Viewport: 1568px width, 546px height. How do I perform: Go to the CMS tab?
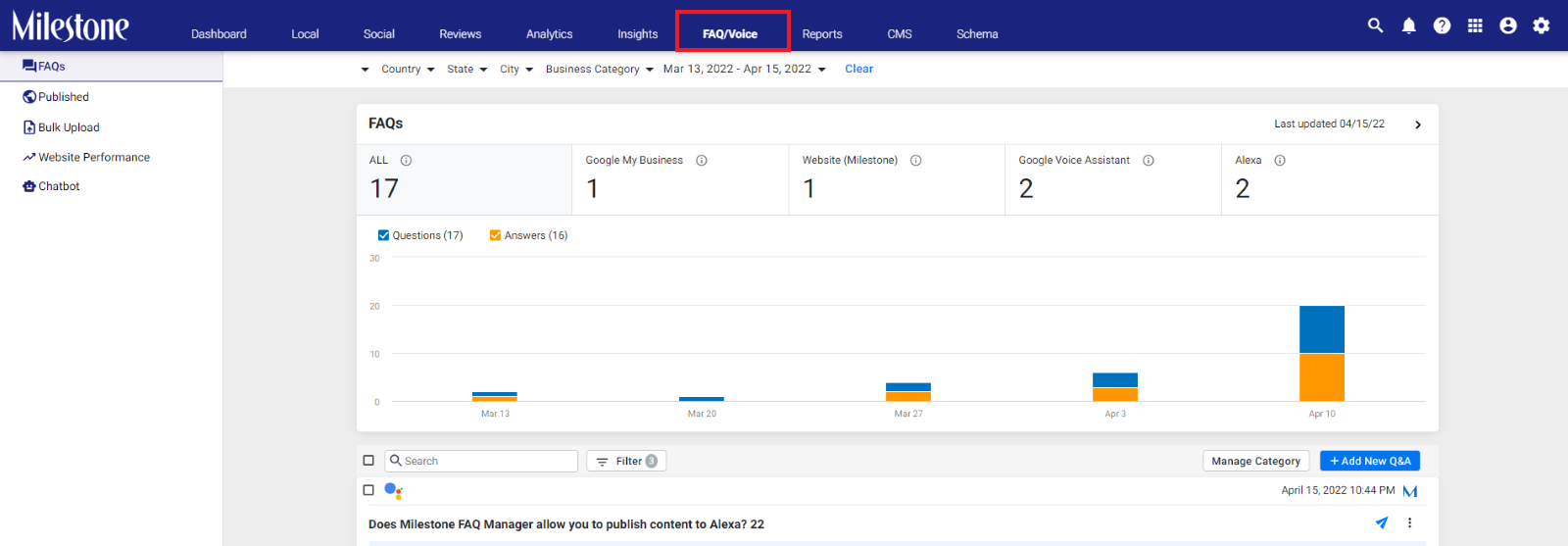[x=900, y=34]
